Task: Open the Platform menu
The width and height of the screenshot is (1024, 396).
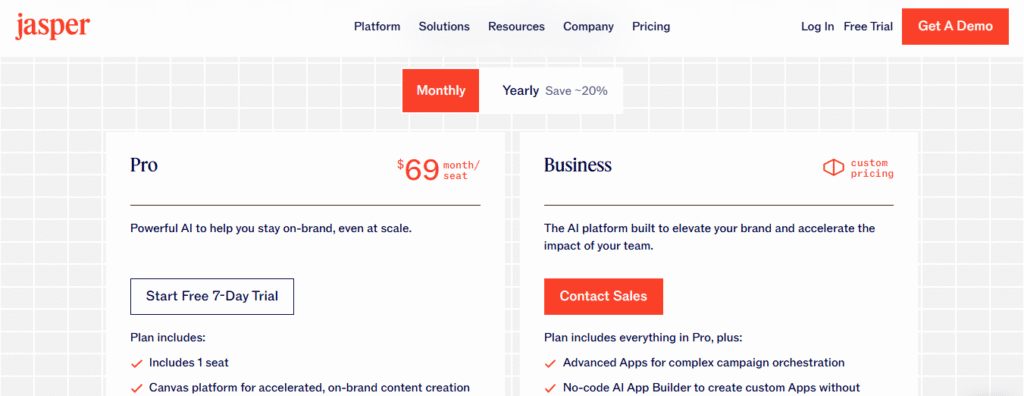Action: (377, 27)
